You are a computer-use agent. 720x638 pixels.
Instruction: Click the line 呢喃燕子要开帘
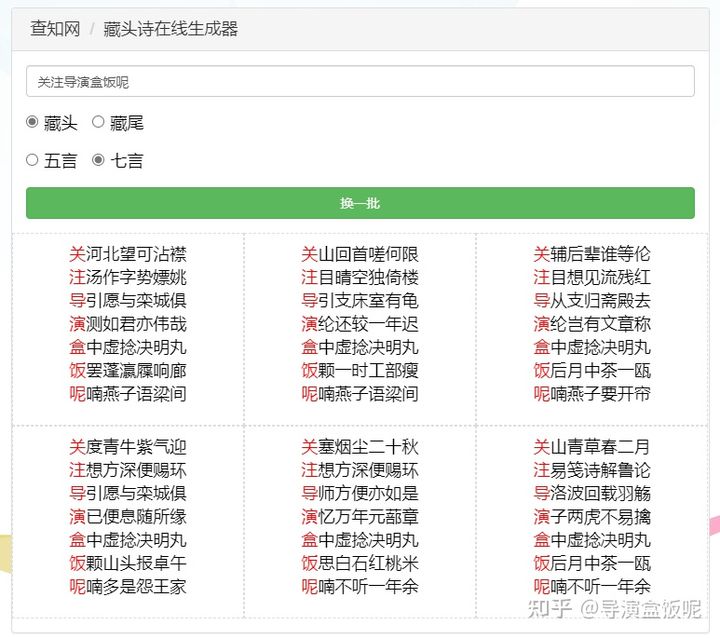point(592,394)
